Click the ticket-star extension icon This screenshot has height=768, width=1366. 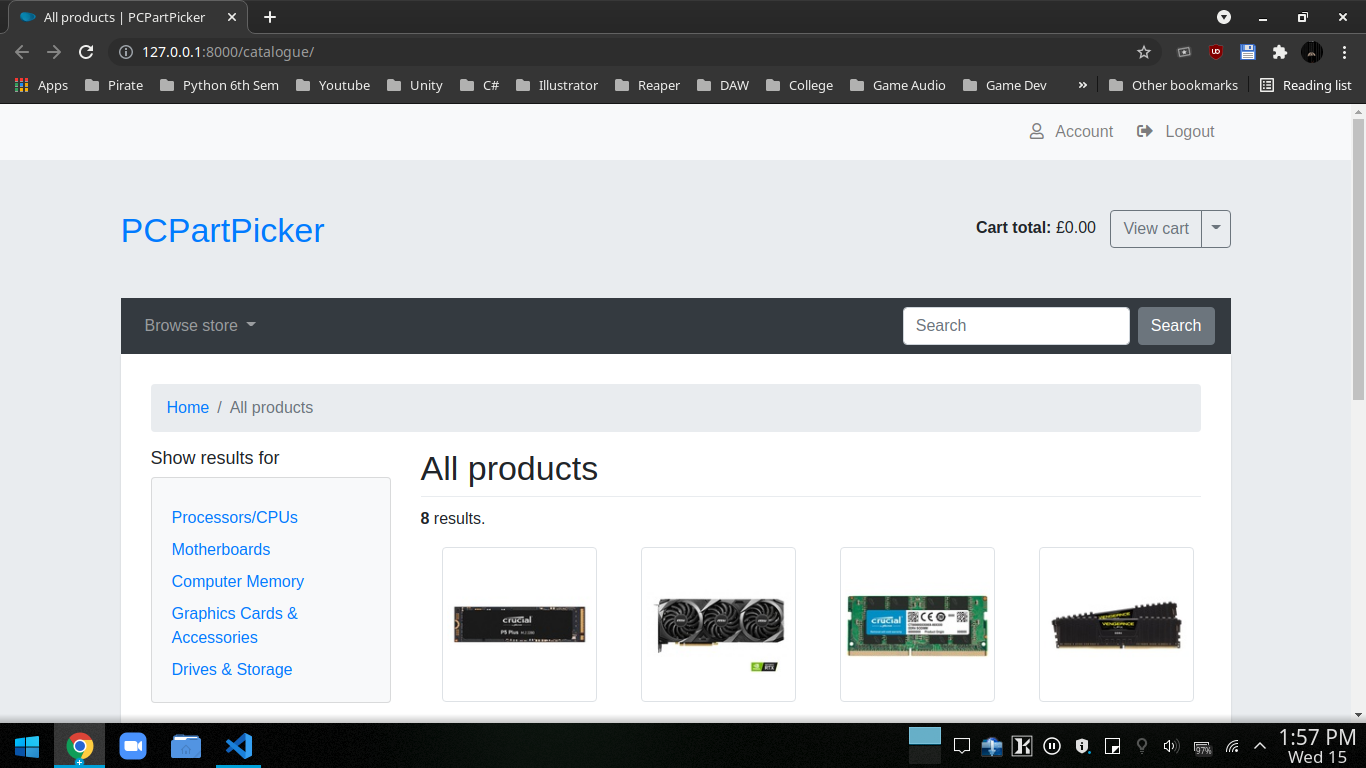tap(1184, 52)
